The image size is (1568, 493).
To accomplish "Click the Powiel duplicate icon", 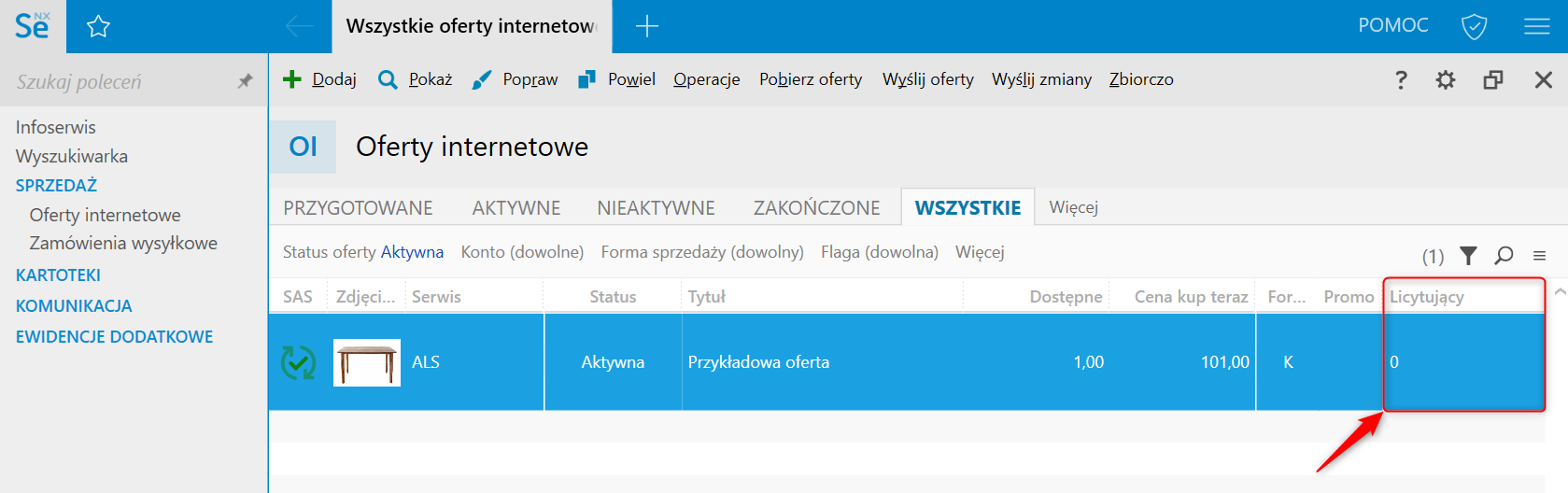I will click(x=586, y=79).
